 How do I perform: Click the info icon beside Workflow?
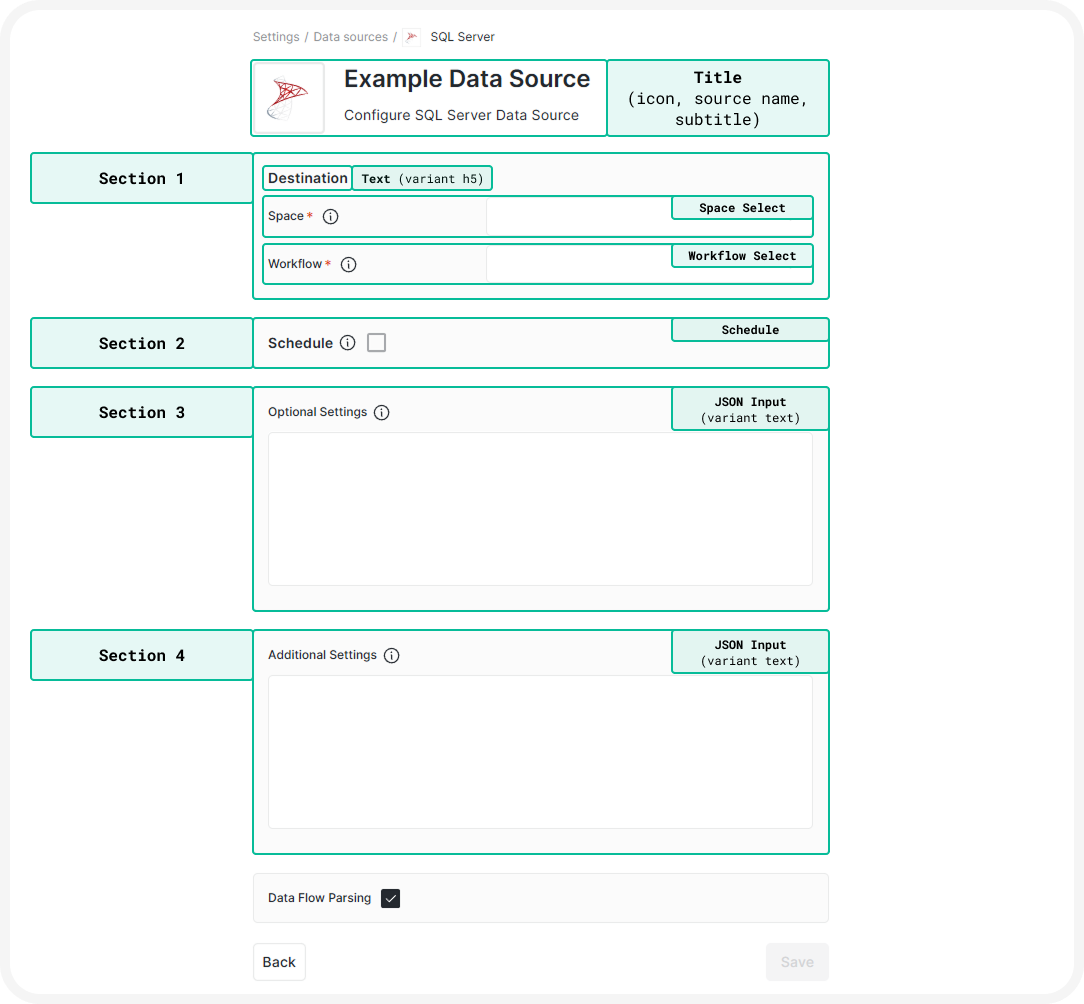pos(348,265)
